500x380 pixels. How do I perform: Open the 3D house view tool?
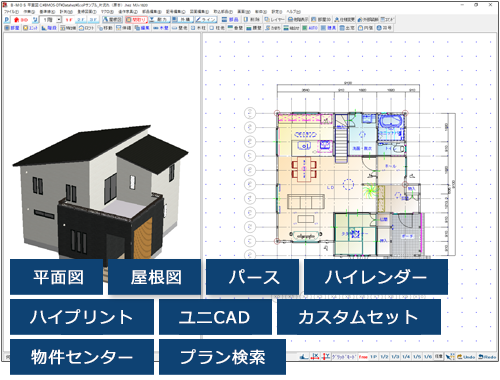click(x=21, y=20)
